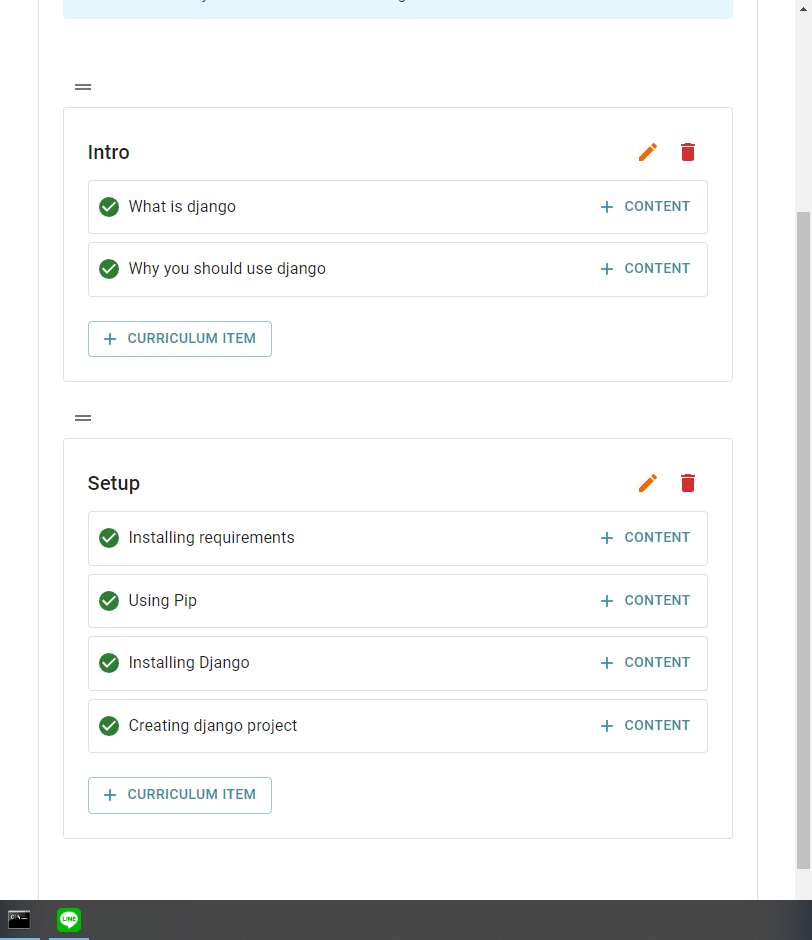This screenshot has width=812, height=940.
Task: Add content to Installing Django
Action: click(645, 663)
